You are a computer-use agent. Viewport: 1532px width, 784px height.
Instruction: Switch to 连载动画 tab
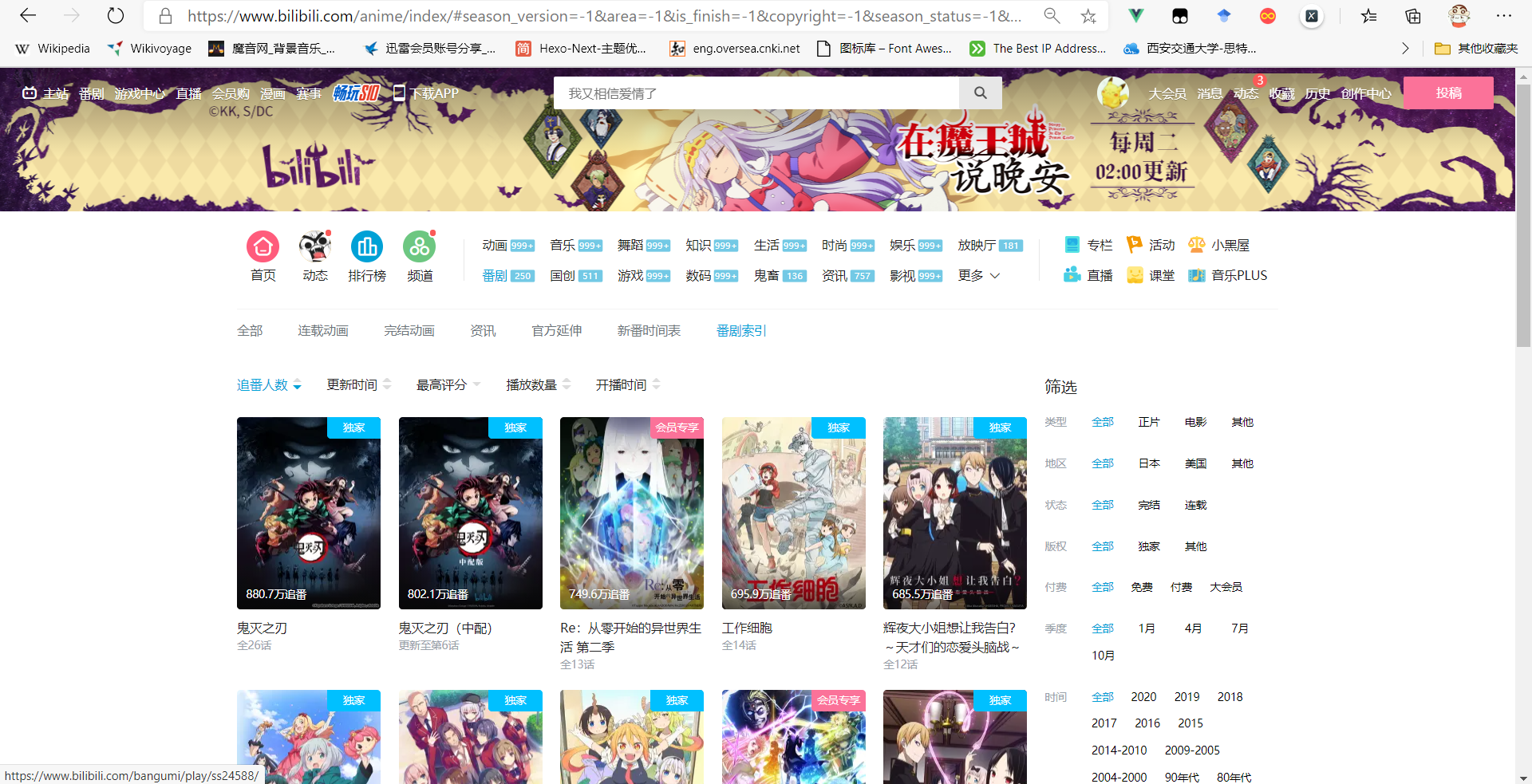point(323,330)
